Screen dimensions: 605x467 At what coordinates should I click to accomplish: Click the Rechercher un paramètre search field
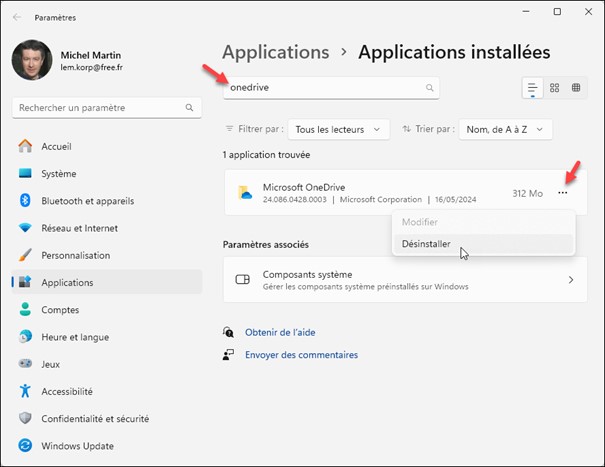pos(100,107)
